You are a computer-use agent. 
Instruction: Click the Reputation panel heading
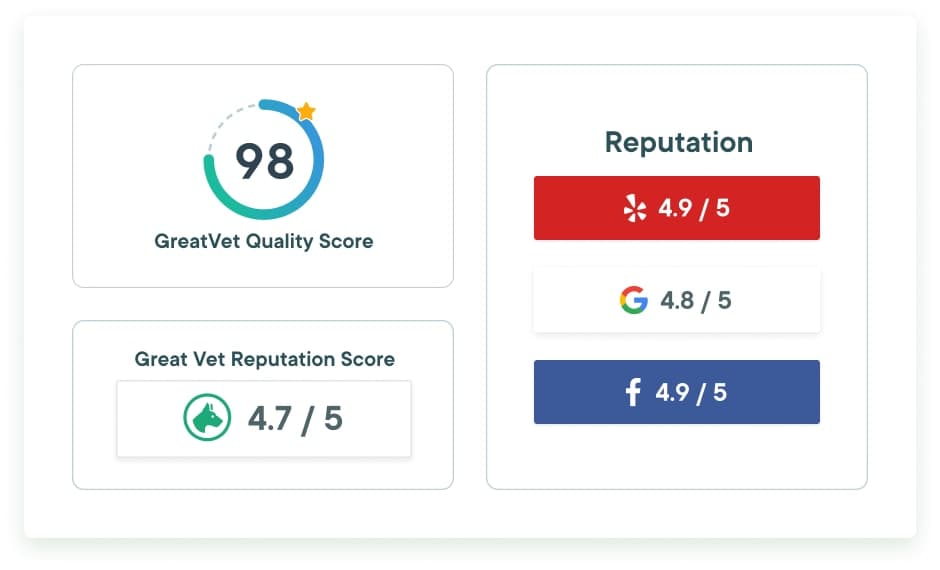(x=678, y=142)
